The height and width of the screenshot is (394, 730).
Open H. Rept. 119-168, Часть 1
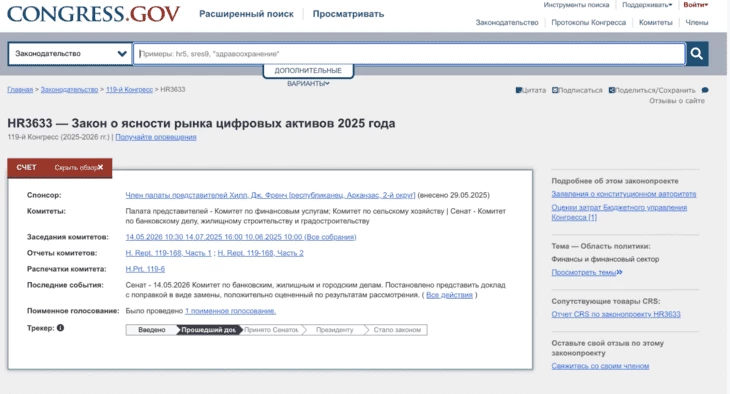point(169,253)
